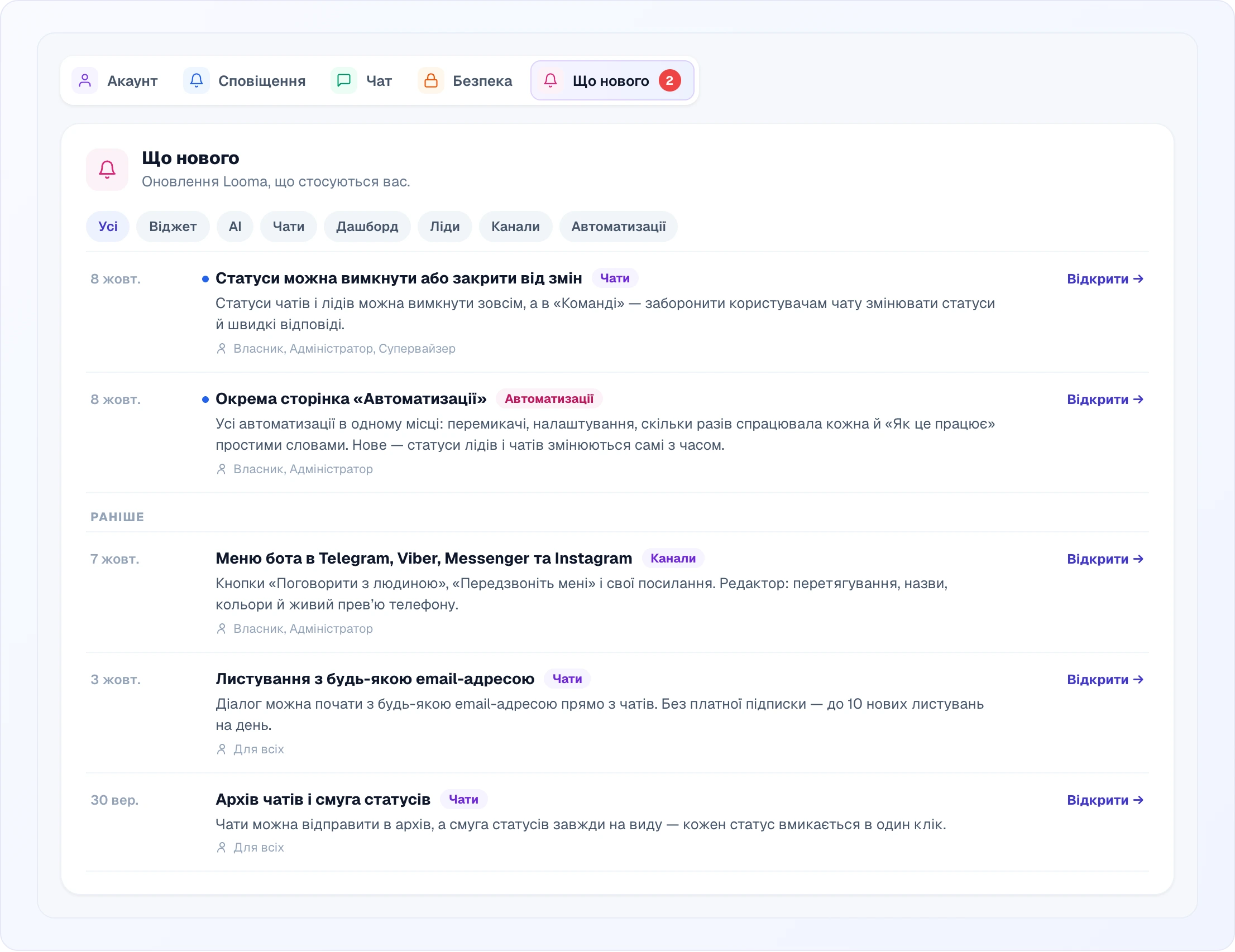The image size is (1235, 952).
Task: Click Відкрити for Листування з будь-якою email-адресою
Action: pyautogui.click(x=1105, y=680)
